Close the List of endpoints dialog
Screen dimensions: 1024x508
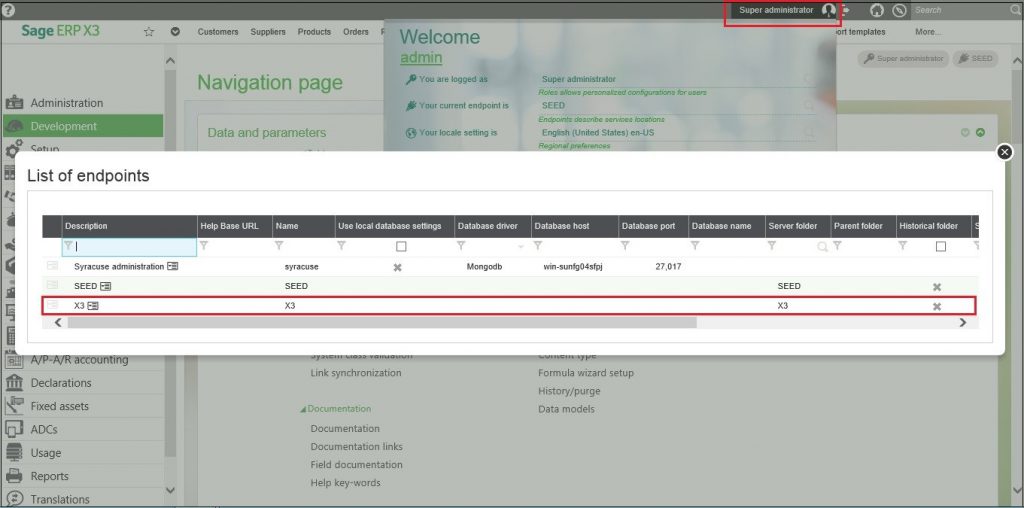pyautogui.click(x=1004, y=152)
